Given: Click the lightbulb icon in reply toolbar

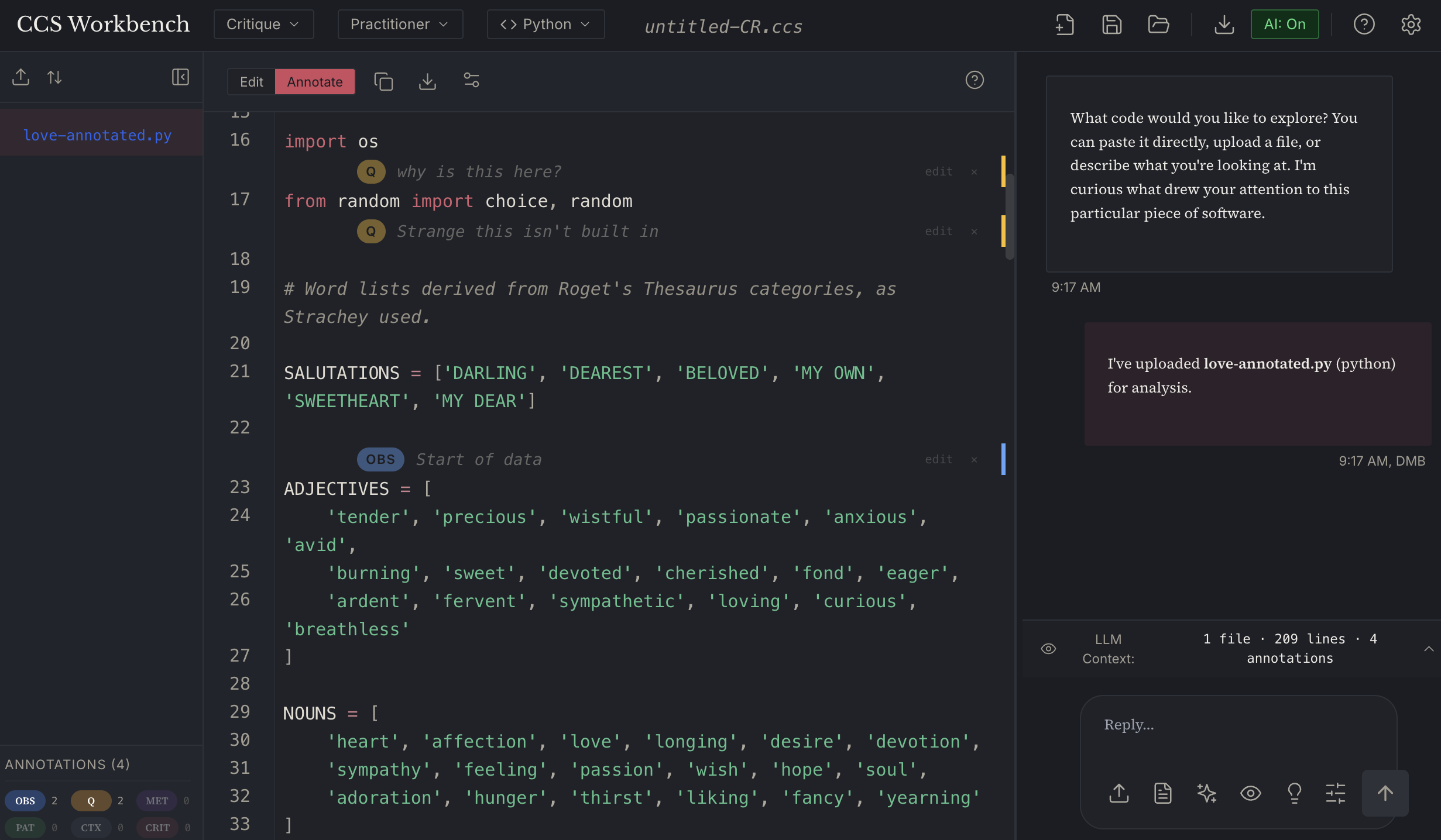Looking at the screenshot, I should tap(1294, 793).
